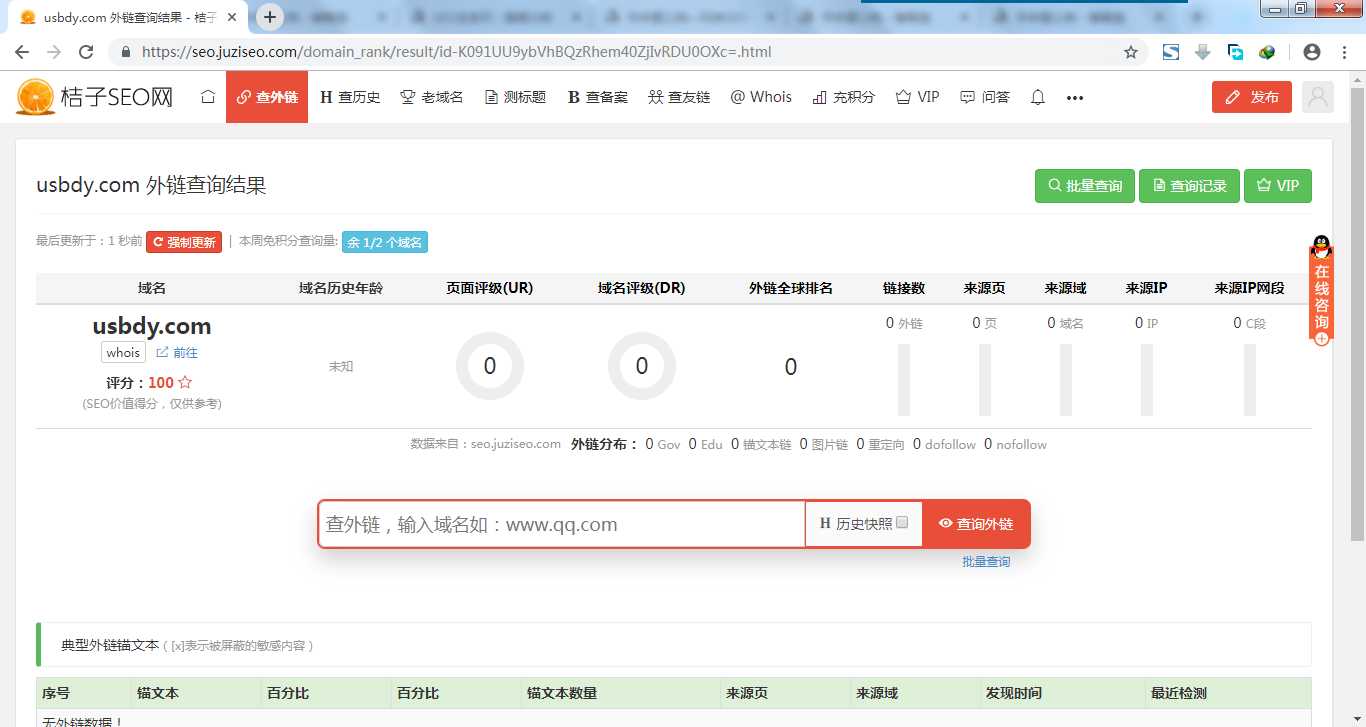
Task: Open the VIP item in the navbar
Action: pyautogui.click(x=918, y=97)
